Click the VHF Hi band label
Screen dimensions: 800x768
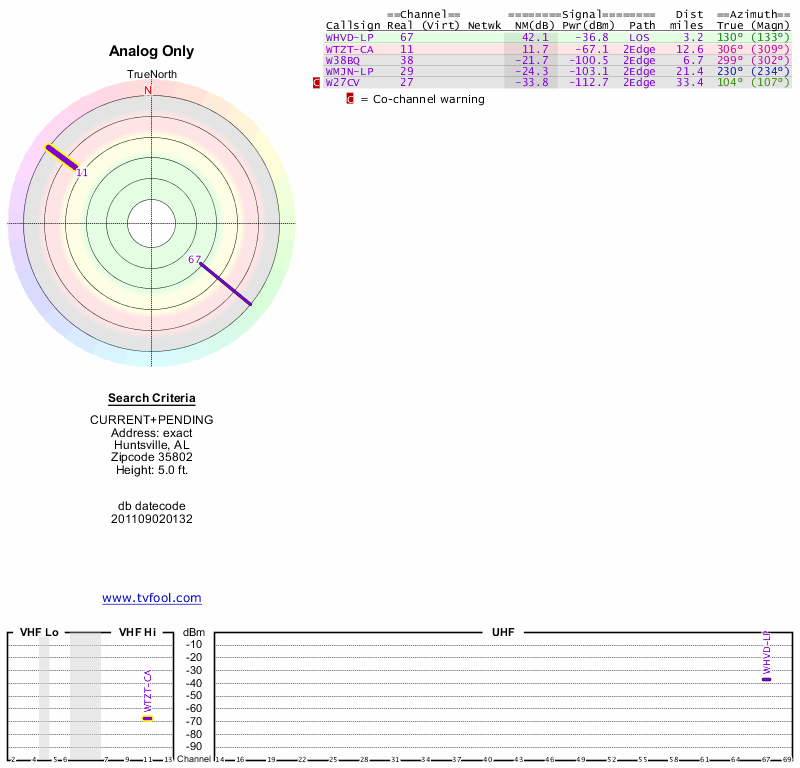137,632
